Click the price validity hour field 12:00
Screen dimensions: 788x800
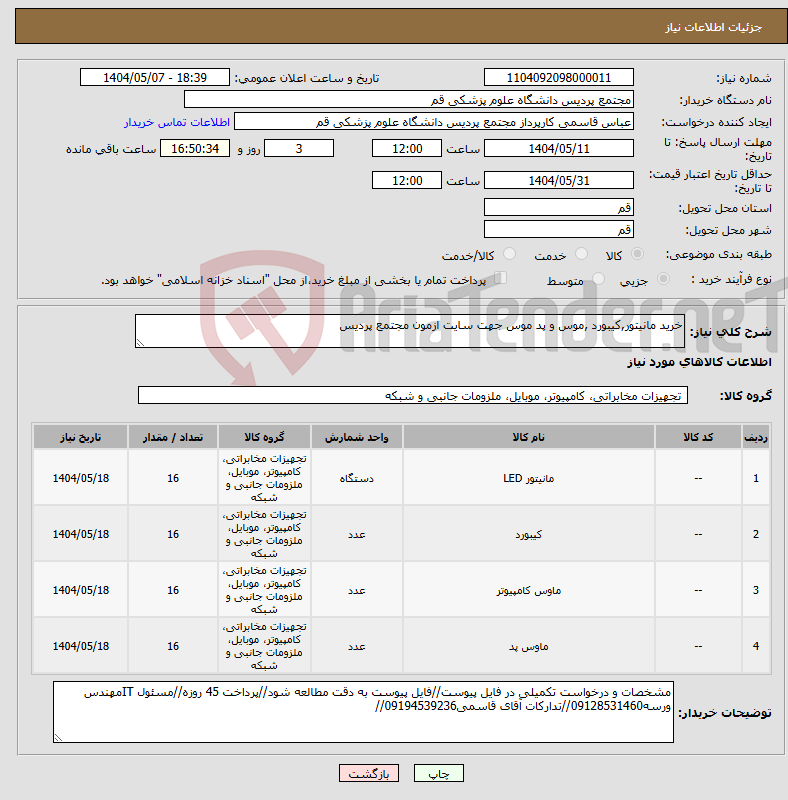(407, 180)
